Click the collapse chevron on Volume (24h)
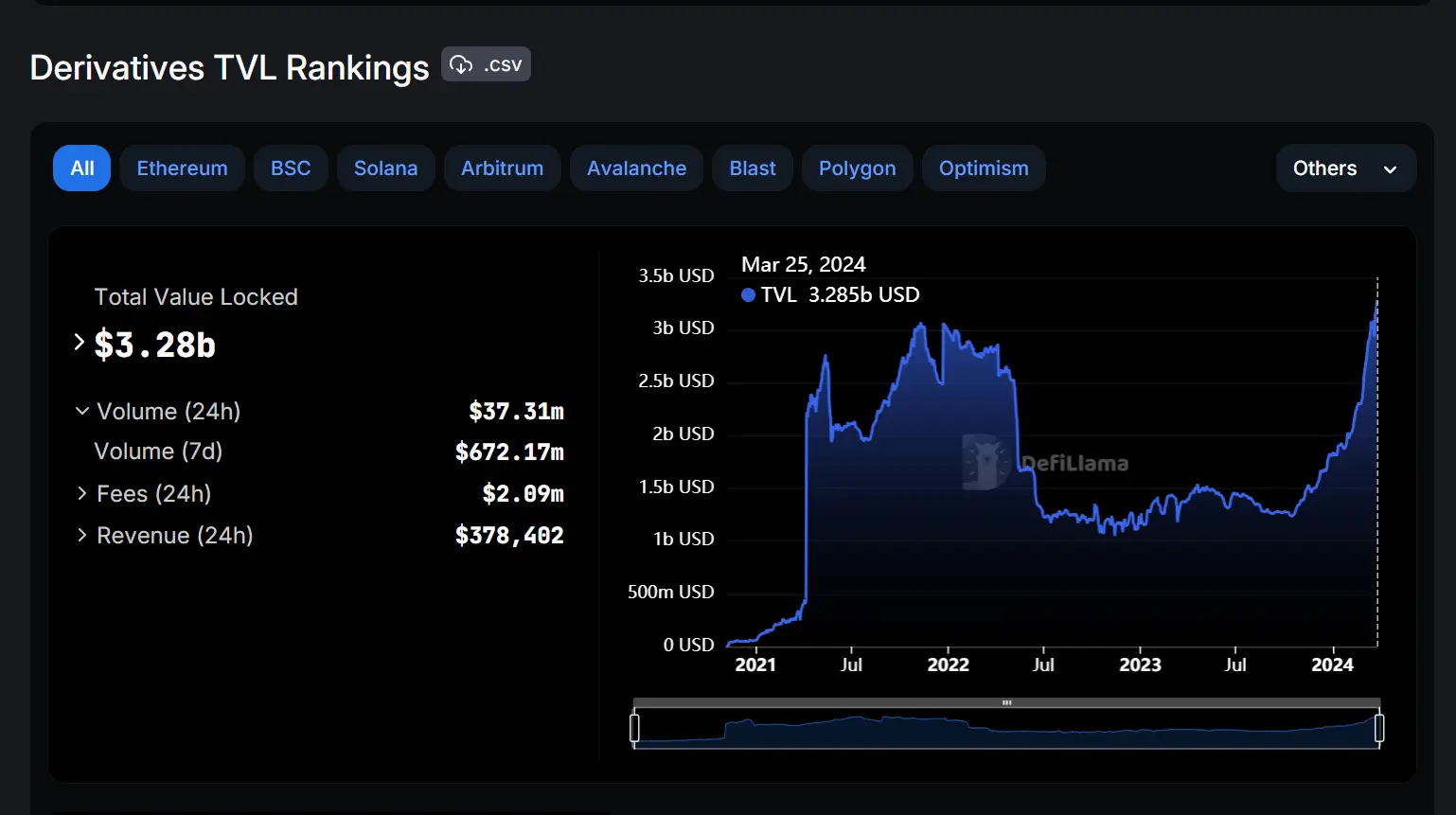The width and height of the screenshot is (1456, 815). [80, 411]
